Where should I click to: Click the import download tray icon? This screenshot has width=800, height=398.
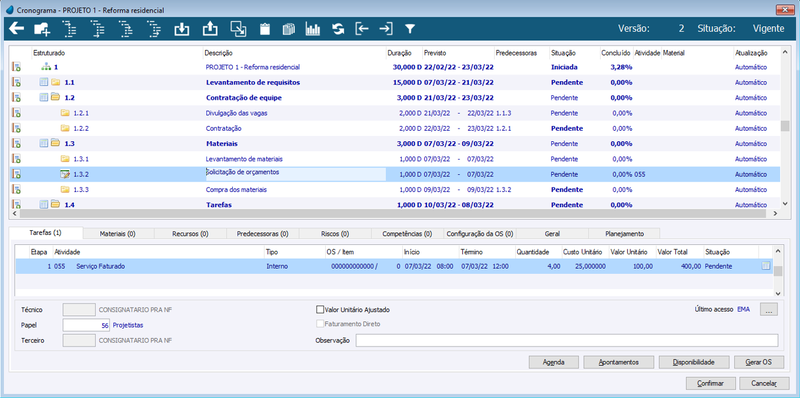pos(181,29)
